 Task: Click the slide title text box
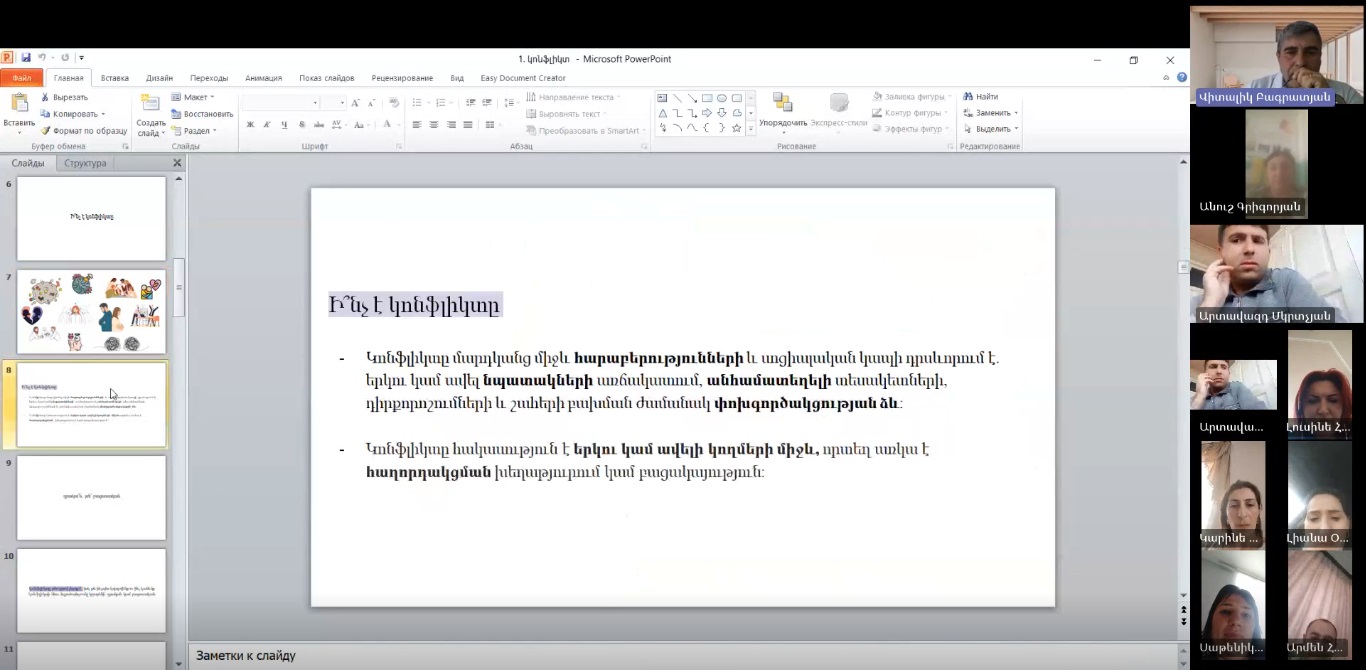coord(415,305)
